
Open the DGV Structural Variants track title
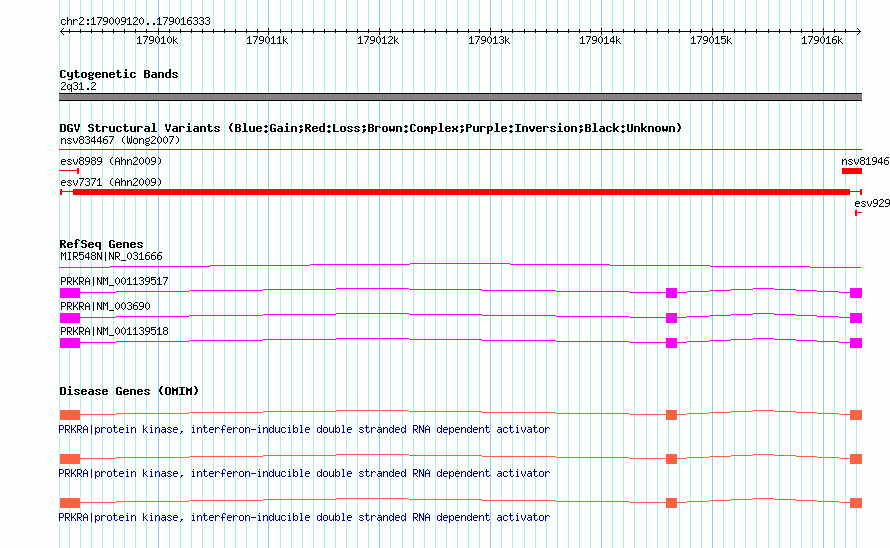coord(370,128)
